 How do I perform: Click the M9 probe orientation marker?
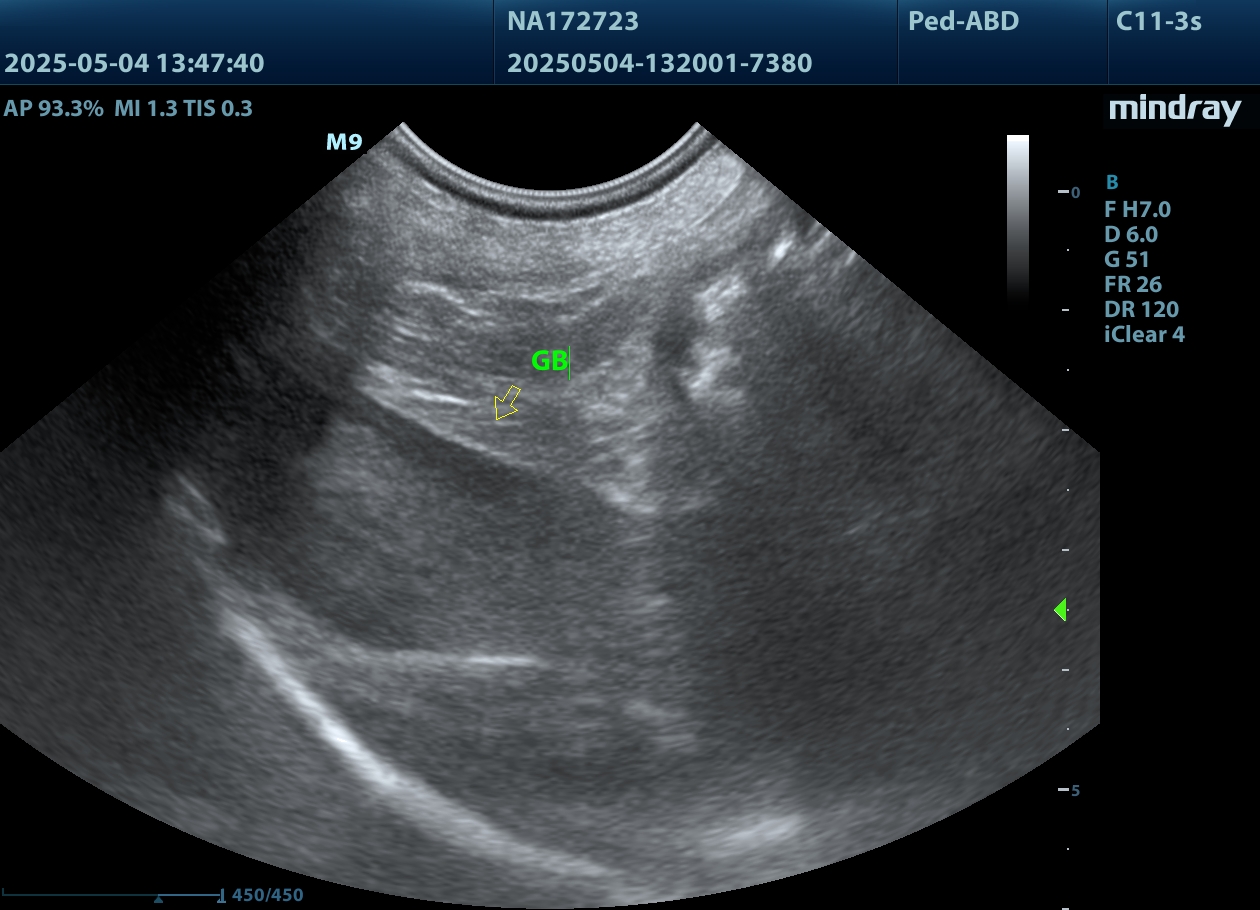point(344,142)
